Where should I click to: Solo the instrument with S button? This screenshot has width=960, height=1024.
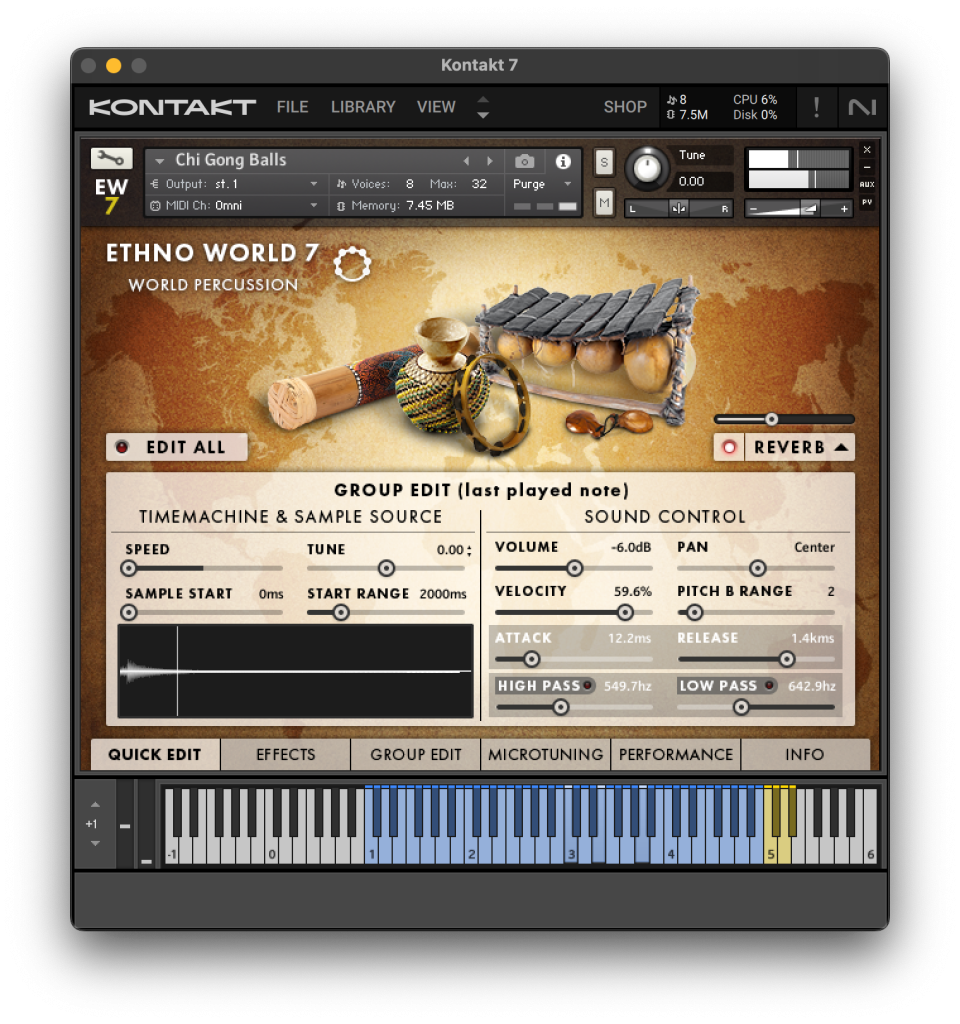[x=604, y=162]
